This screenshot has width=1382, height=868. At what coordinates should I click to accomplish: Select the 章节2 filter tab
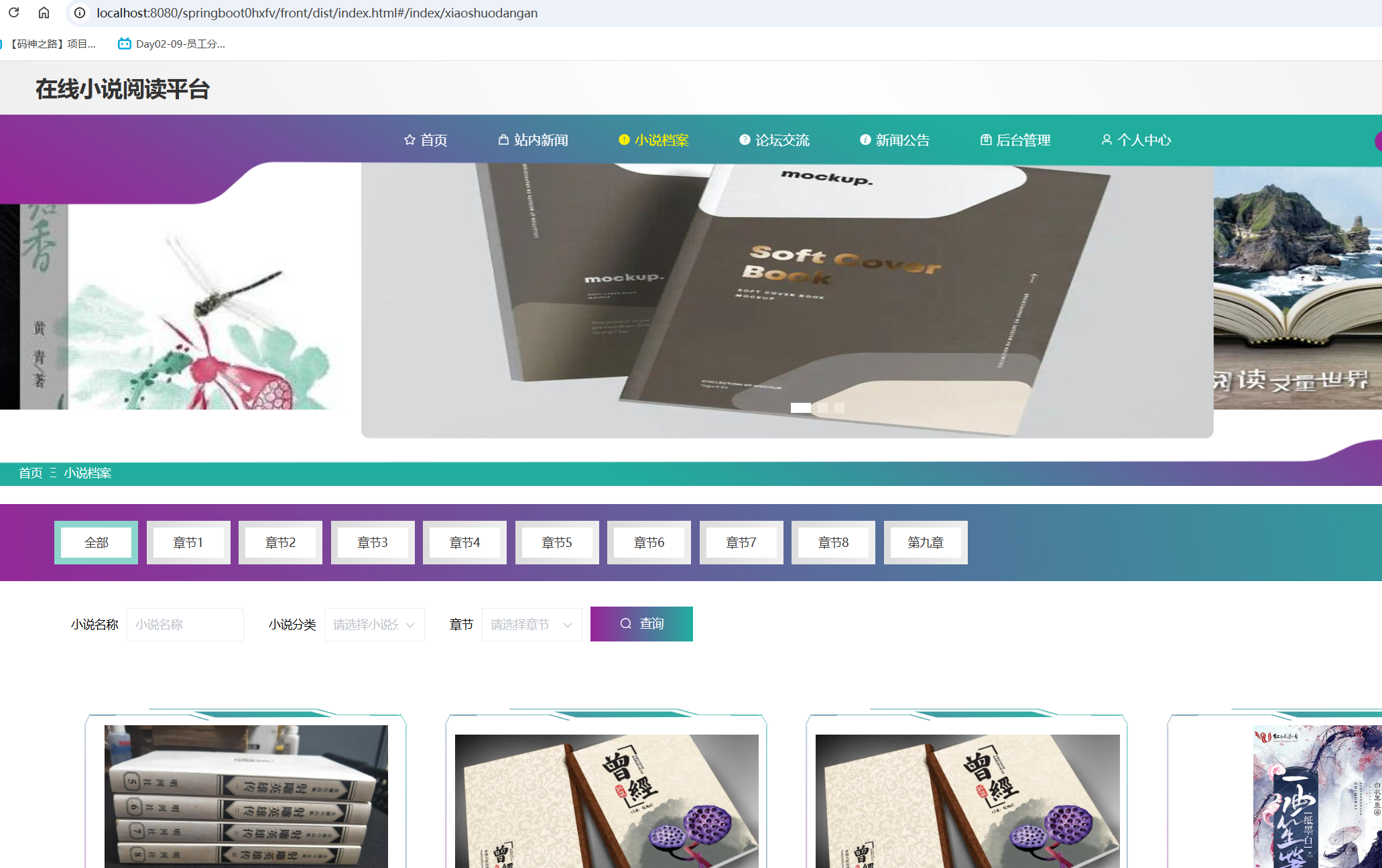[x=280, y=542]
